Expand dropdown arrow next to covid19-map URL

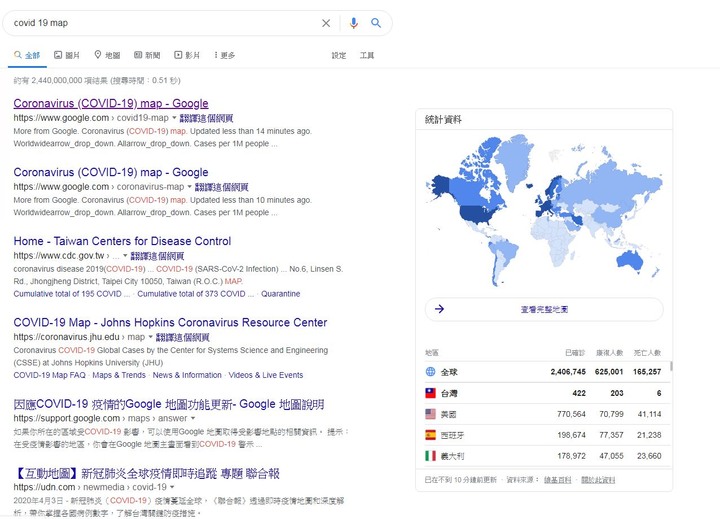[174, 118]
